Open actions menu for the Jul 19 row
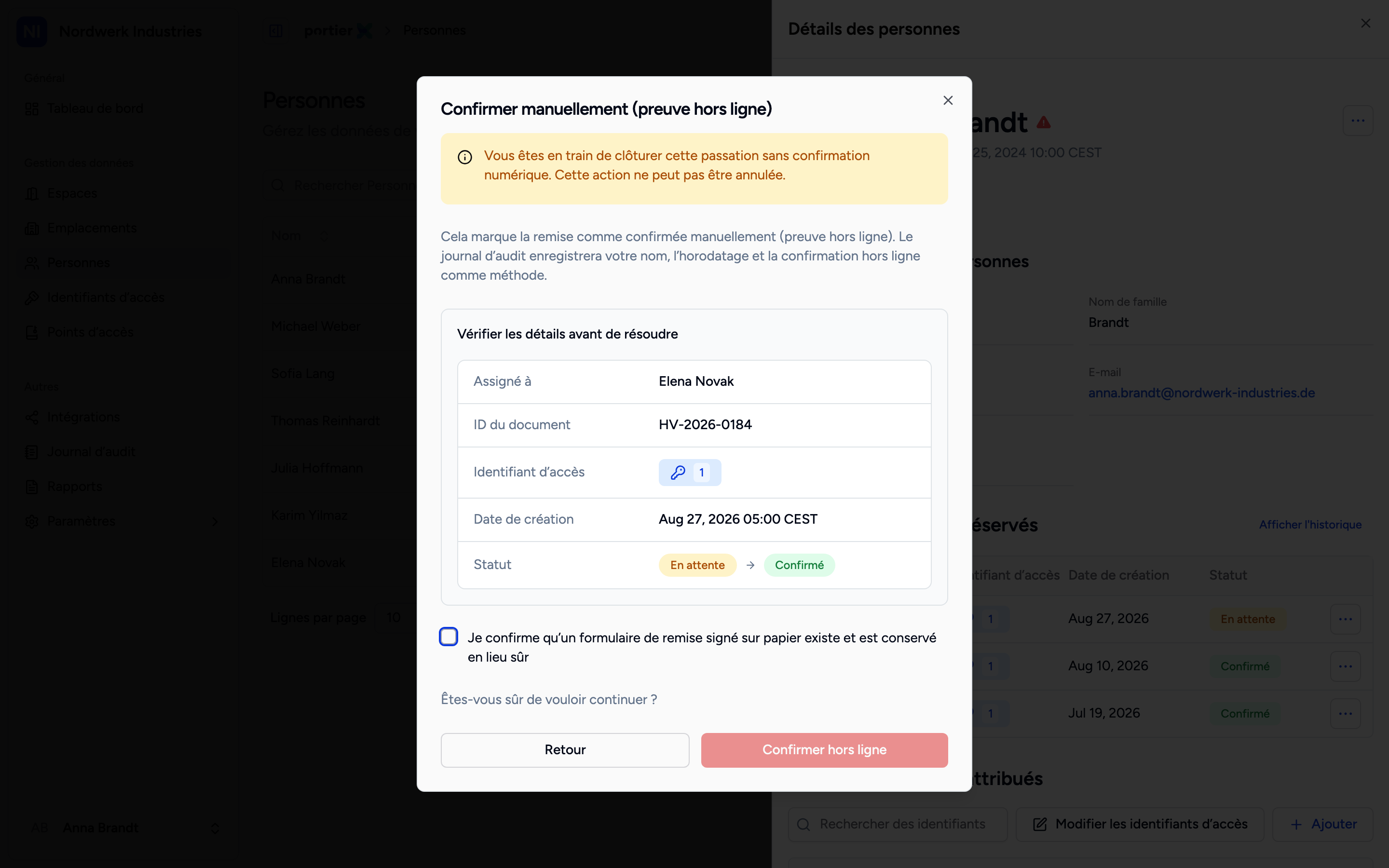Screen dimensions: 1389x868 (1346, 714)
